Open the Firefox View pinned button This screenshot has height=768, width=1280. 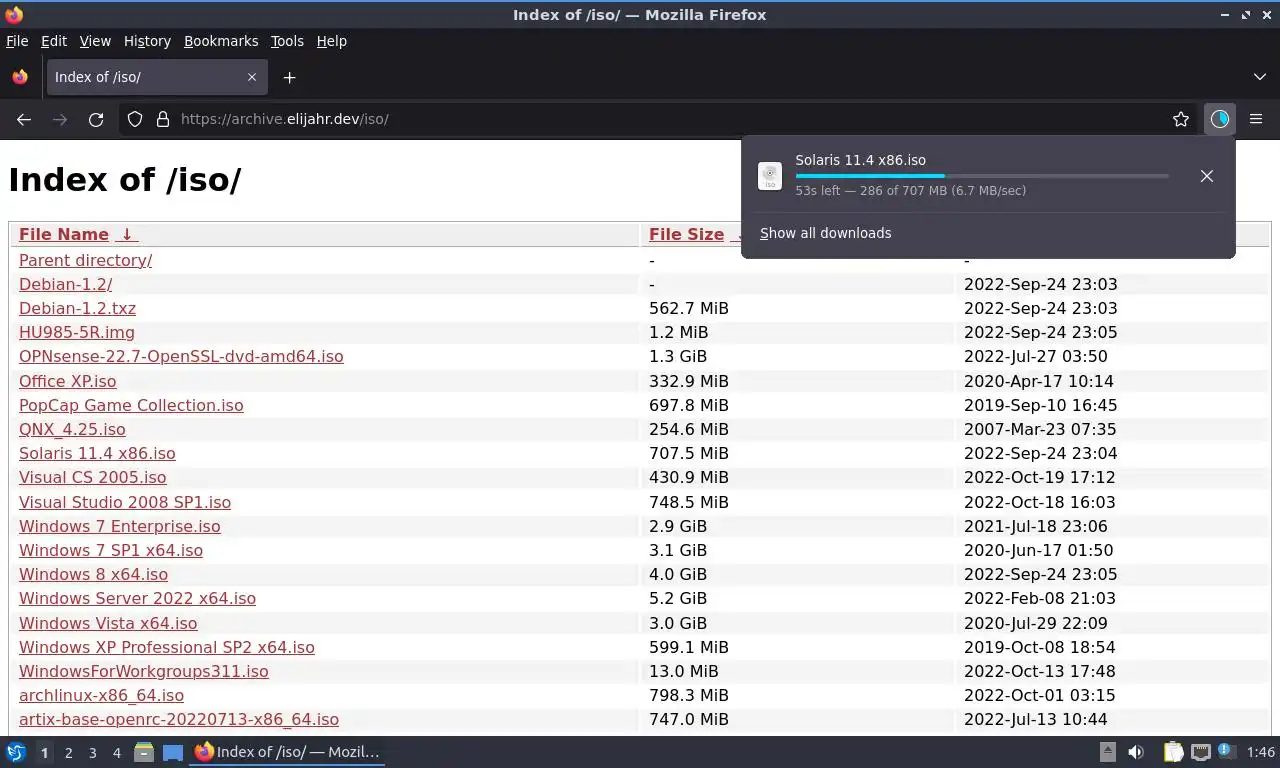20,77
